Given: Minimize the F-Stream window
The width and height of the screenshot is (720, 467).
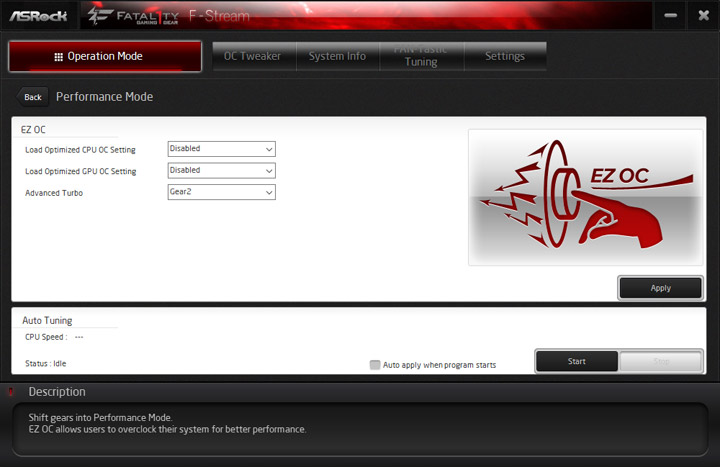Looking at the screenshot, I should pos(670,15).
